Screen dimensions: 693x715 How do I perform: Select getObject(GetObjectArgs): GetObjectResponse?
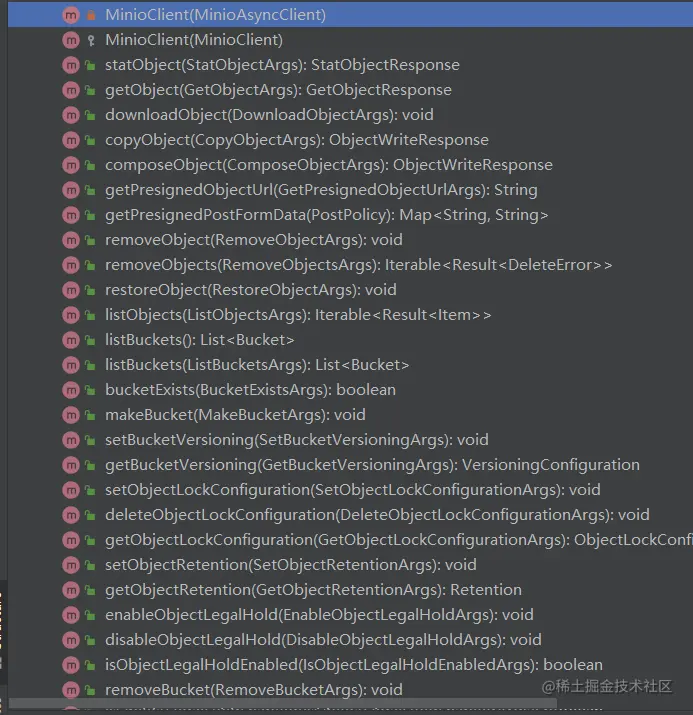tap(278, 90)
